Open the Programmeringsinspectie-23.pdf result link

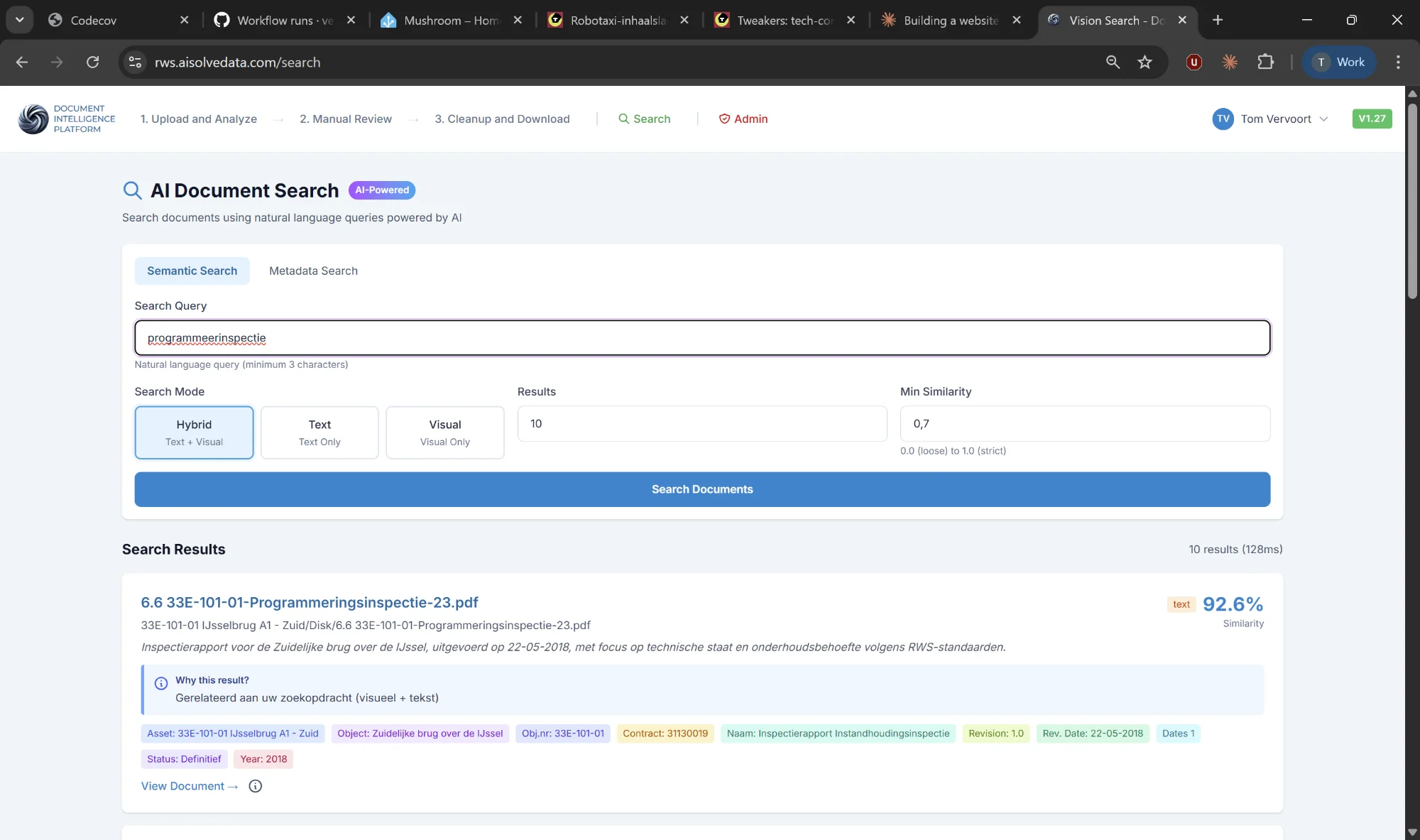309,602
